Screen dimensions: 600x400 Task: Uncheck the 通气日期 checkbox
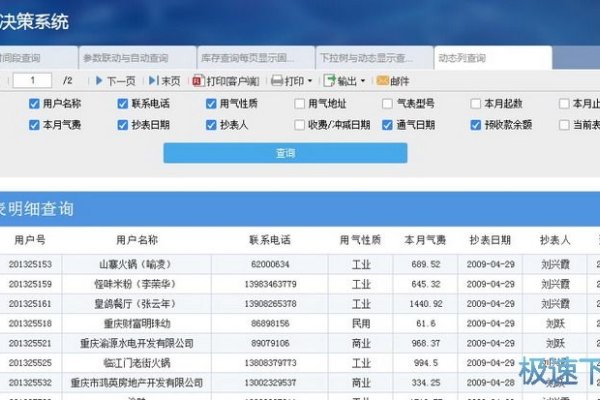click(x=387, y=125)
